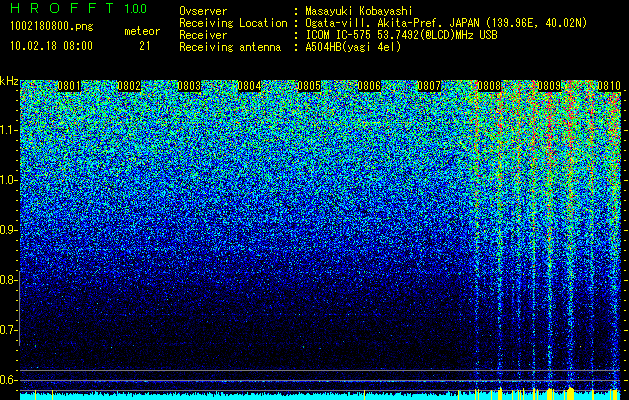Click the 0808 time marker label

489,86
